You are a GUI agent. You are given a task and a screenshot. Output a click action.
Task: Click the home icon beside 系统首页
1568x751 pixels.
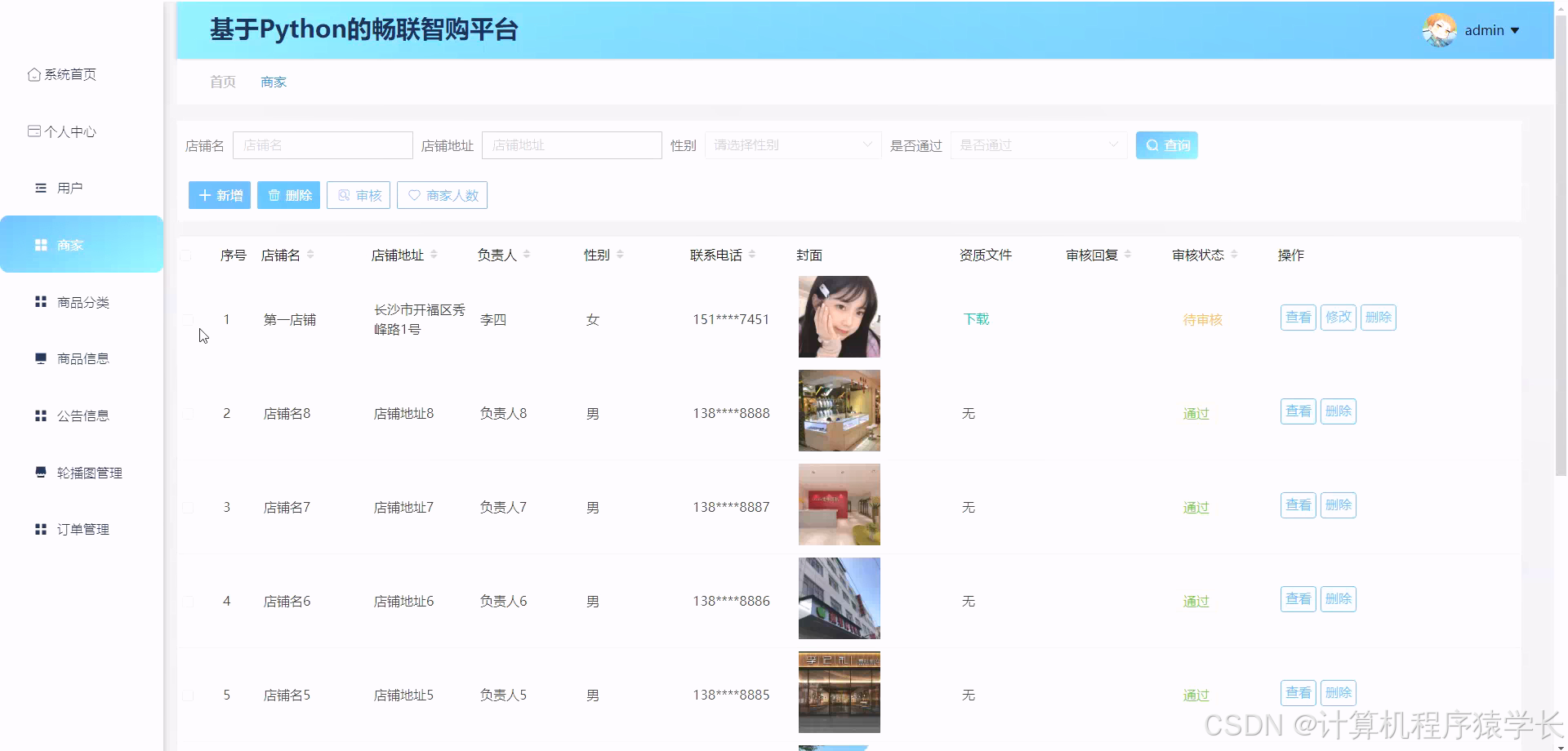[34, 74]
